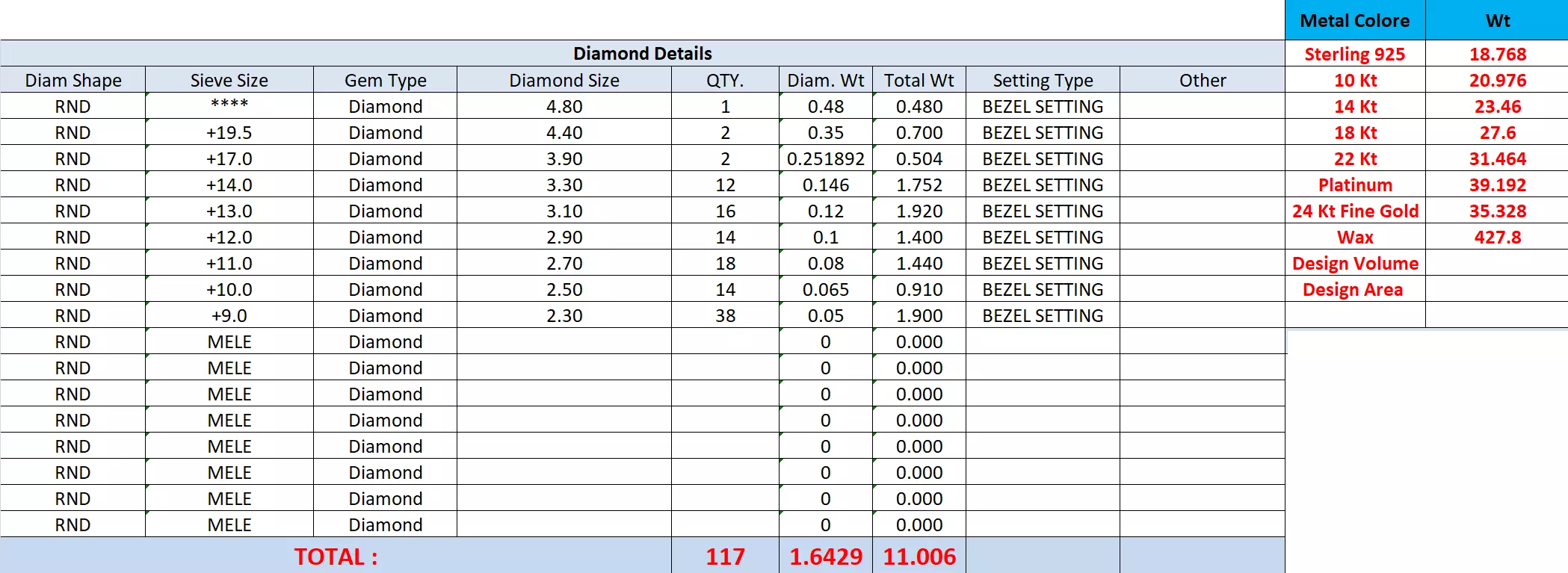Screen dimensions: 1568x573
Task: Click the "Metal Colore" header cell
Action: (x=1355, y=20)
